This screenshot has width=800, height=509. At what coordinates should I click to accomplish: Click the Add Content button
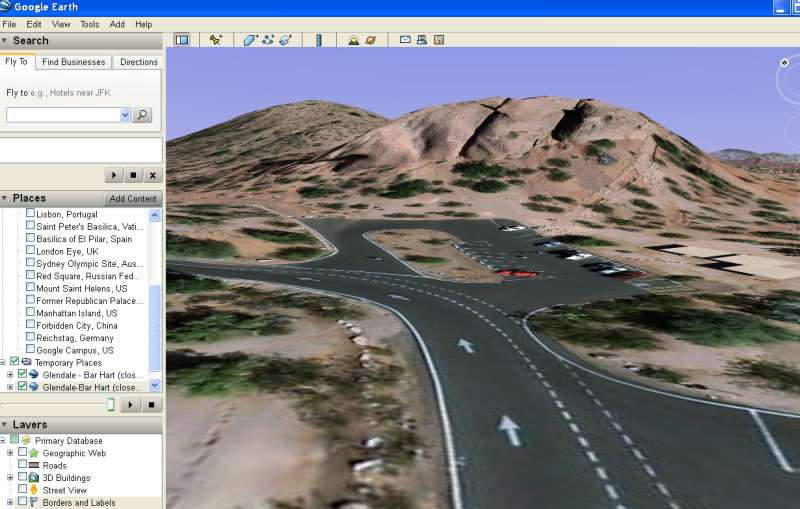point(133,199)
